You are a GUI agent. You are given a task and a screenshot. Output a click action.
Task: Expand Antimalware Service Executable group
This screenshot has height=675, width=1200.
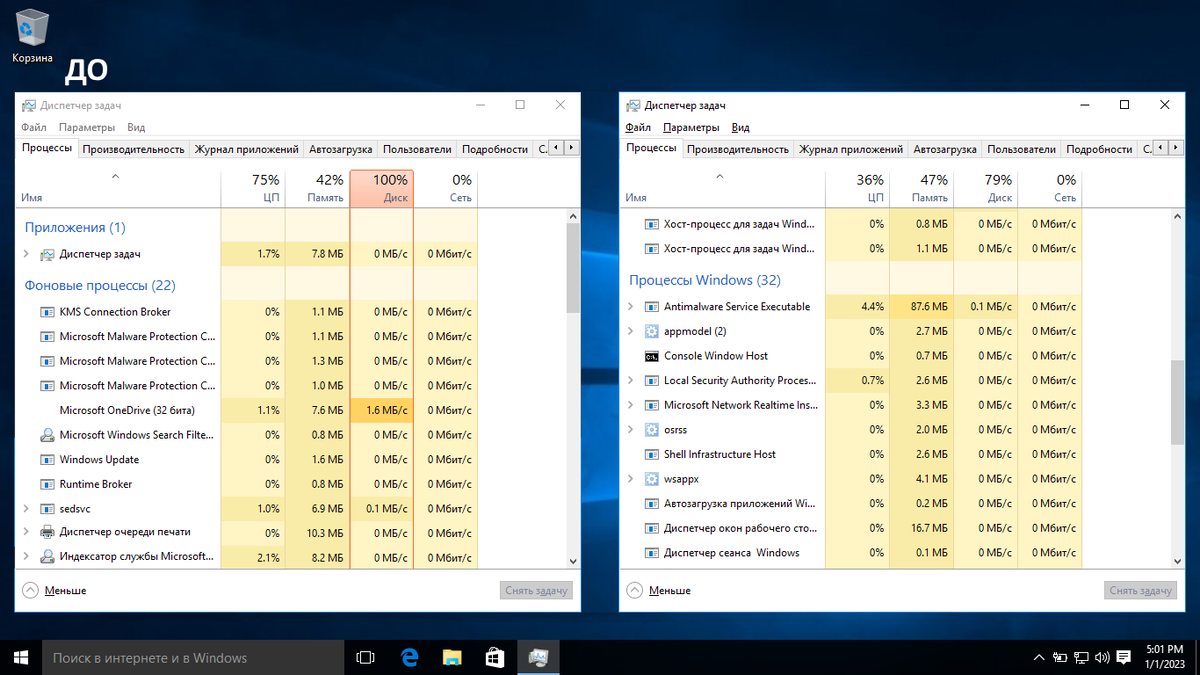pos(631,307)
